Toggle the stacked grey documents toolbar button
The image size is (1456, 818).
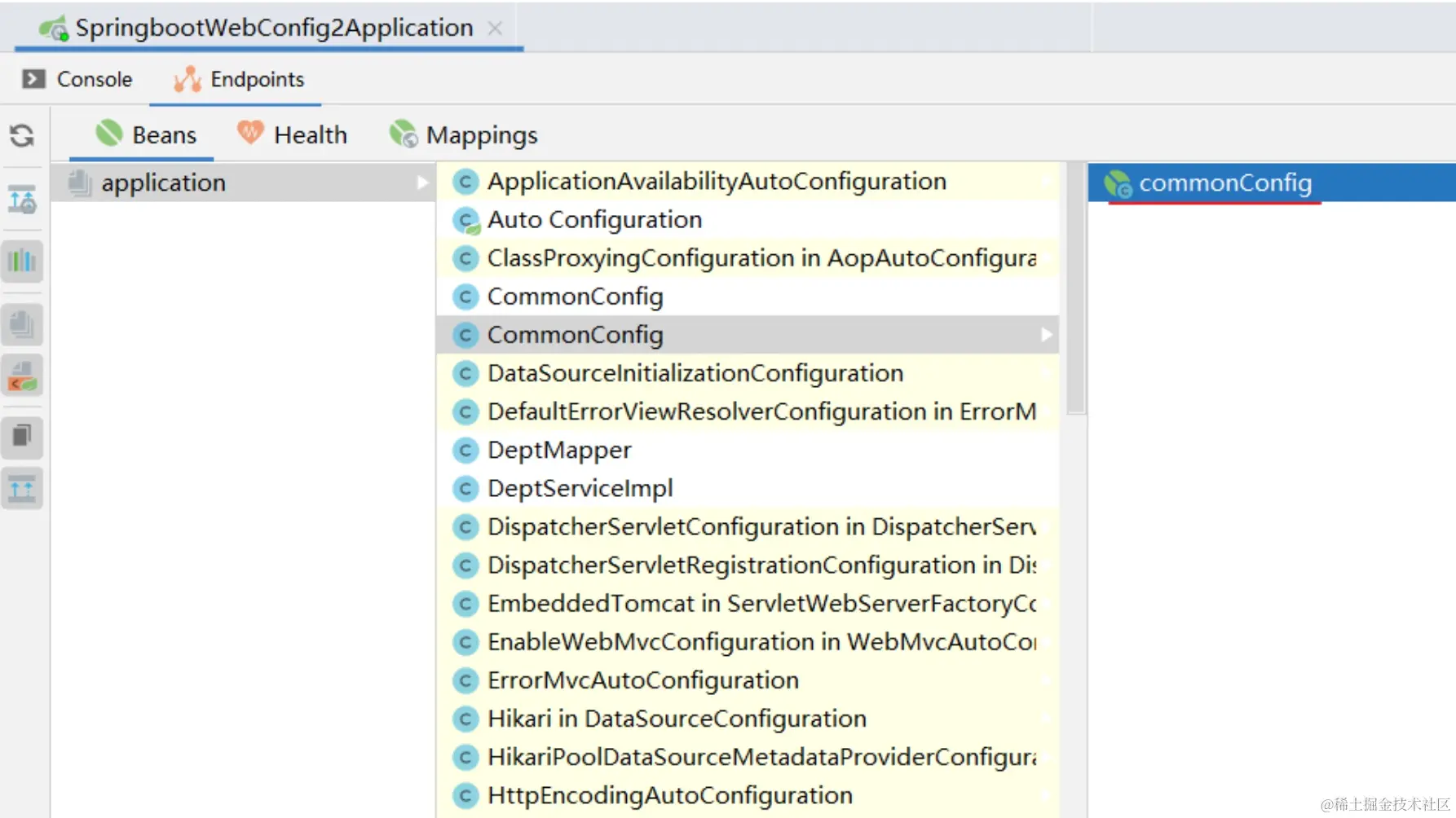22,325
